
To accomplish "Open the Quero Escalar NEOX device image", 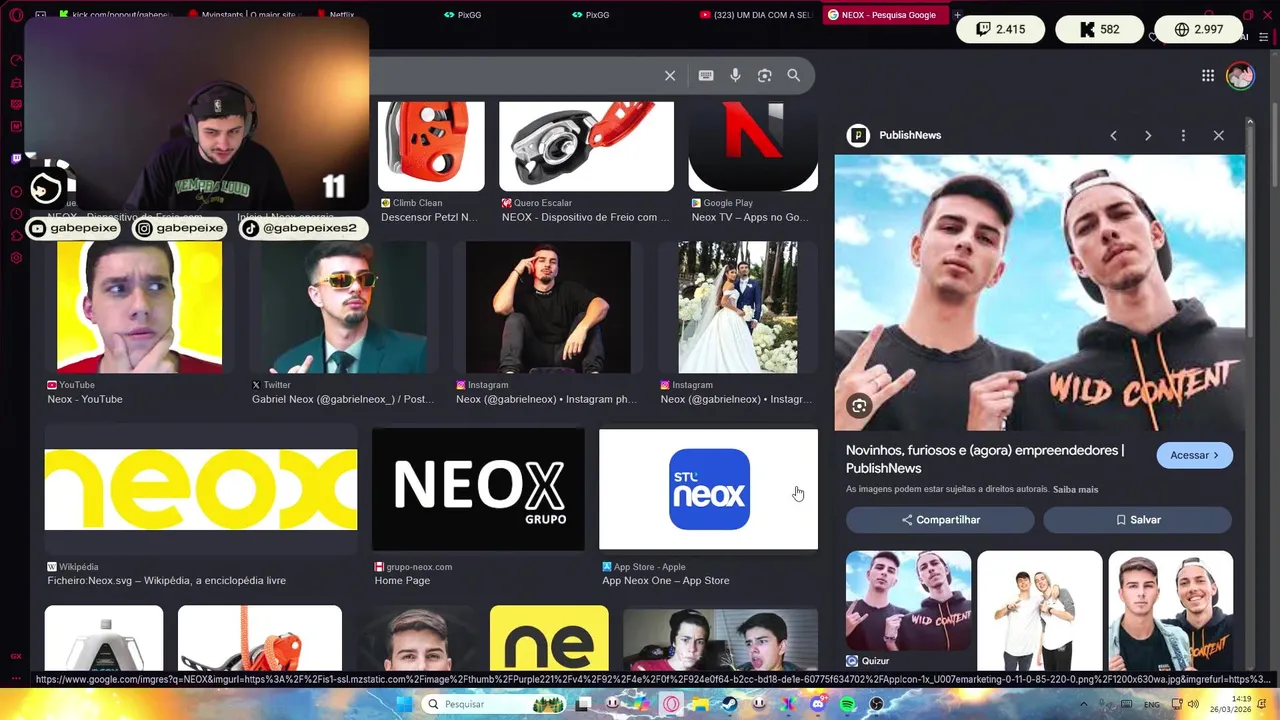I will (x=586, y=146).
